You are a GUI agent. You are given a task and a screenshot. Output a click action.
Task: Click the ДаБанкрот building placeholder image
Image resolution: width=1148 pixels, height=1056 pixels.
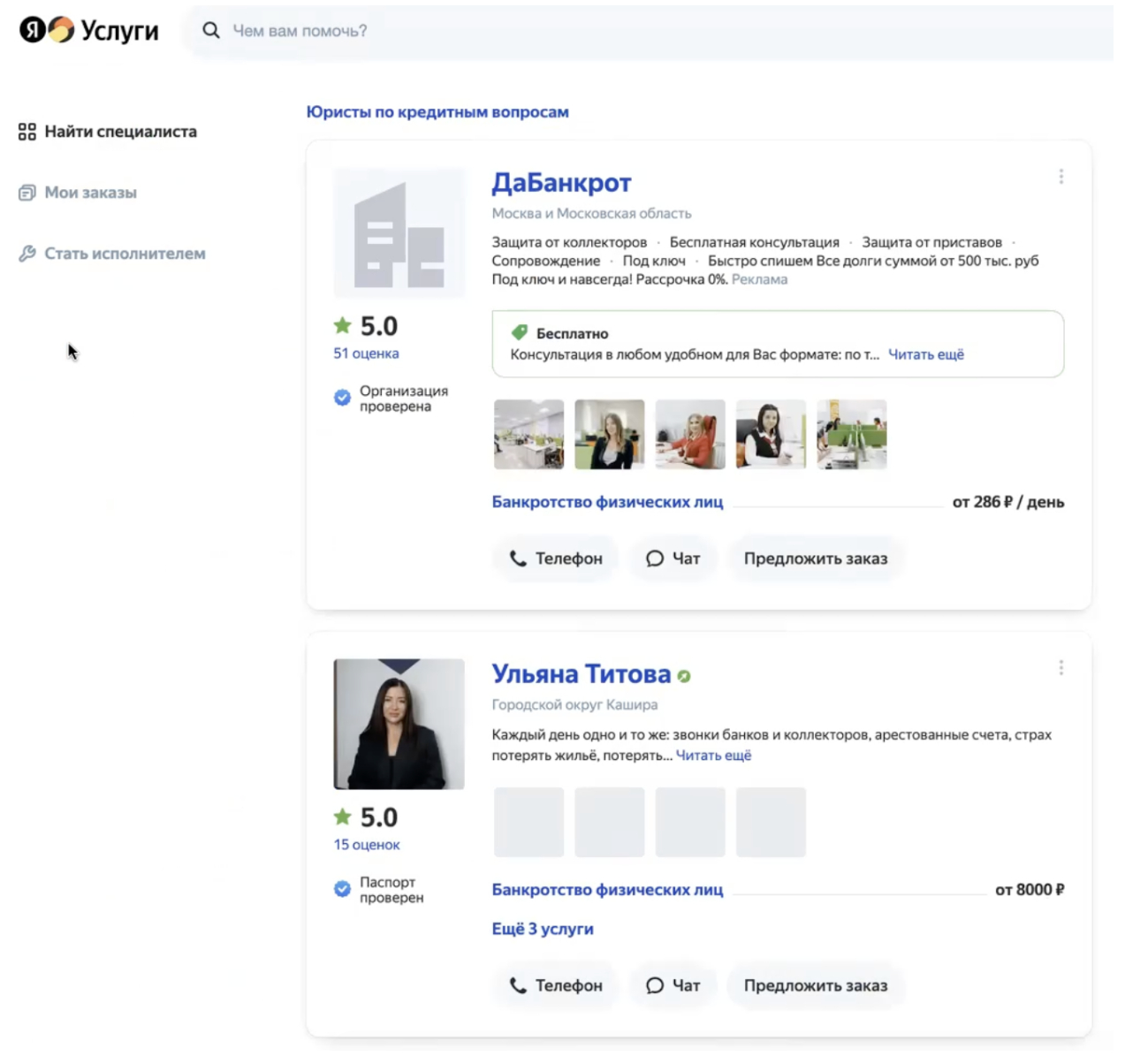tap(399, 233)
